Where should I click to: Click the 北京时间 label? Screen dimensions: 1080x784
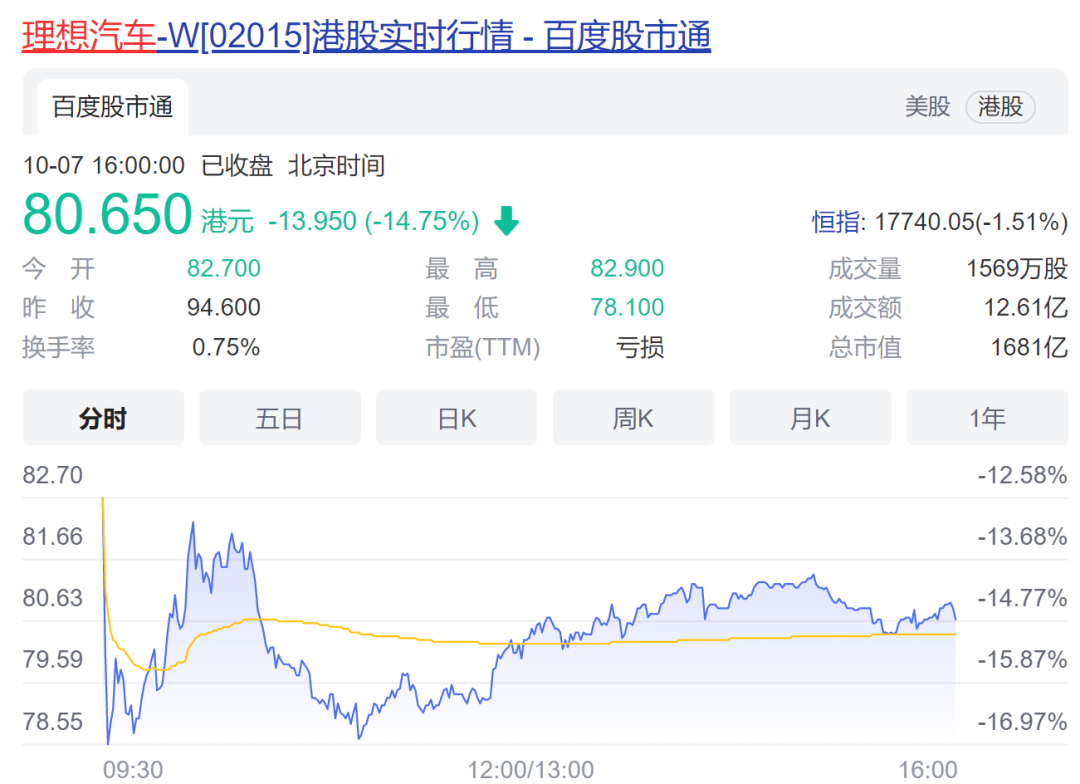336,165
